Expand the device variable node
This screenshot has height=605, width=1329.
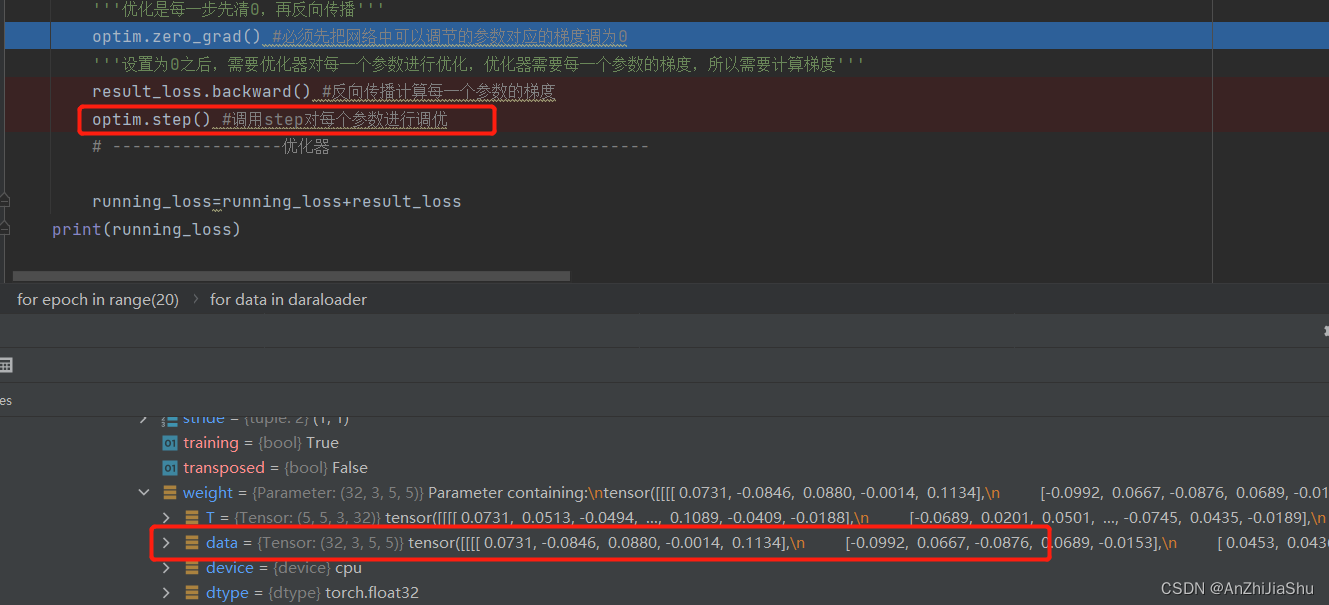[x=167, y=568]
